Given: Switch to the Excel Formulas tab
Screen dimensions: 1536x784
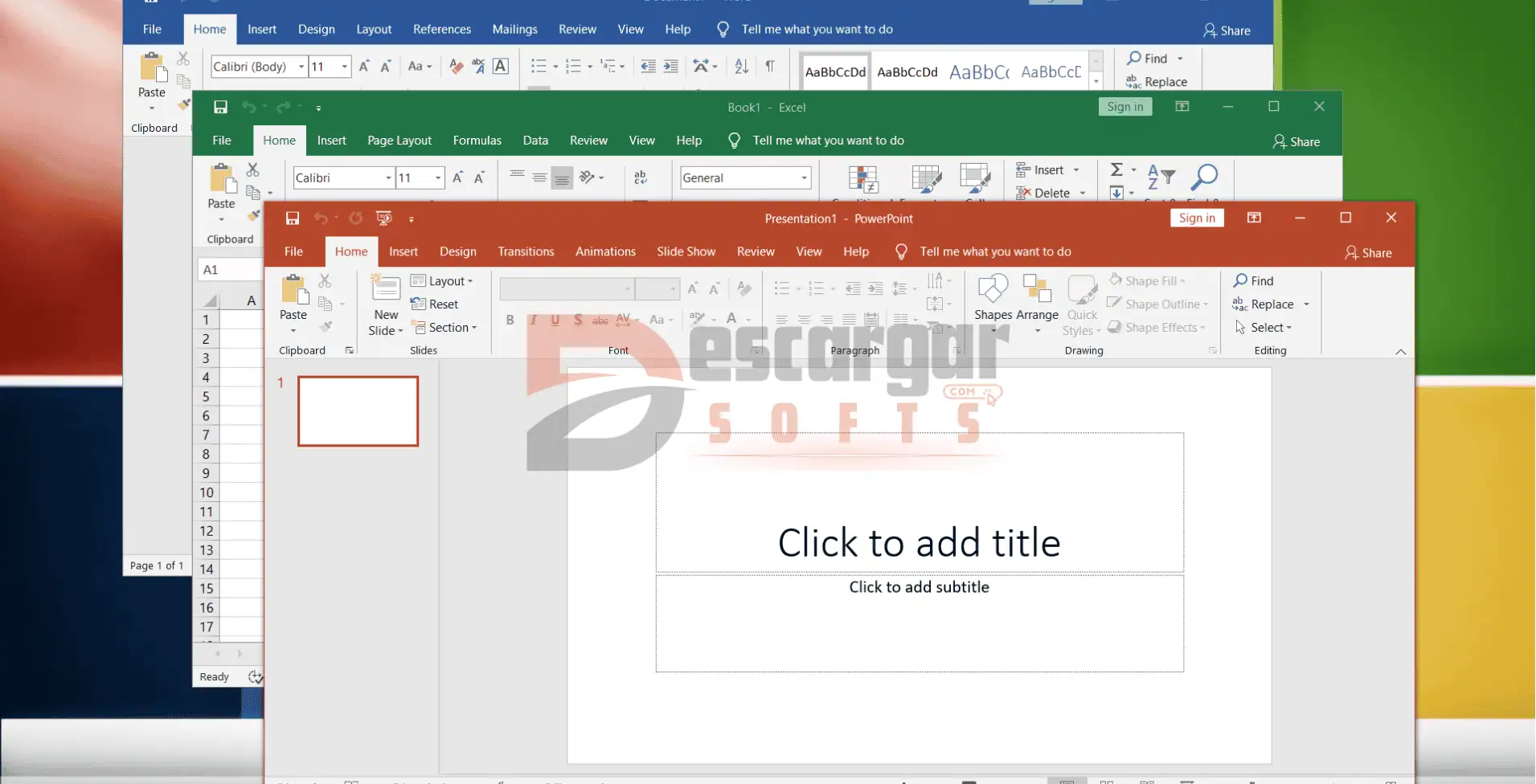Looking at the screenshot, I should (x=477, y=141).
